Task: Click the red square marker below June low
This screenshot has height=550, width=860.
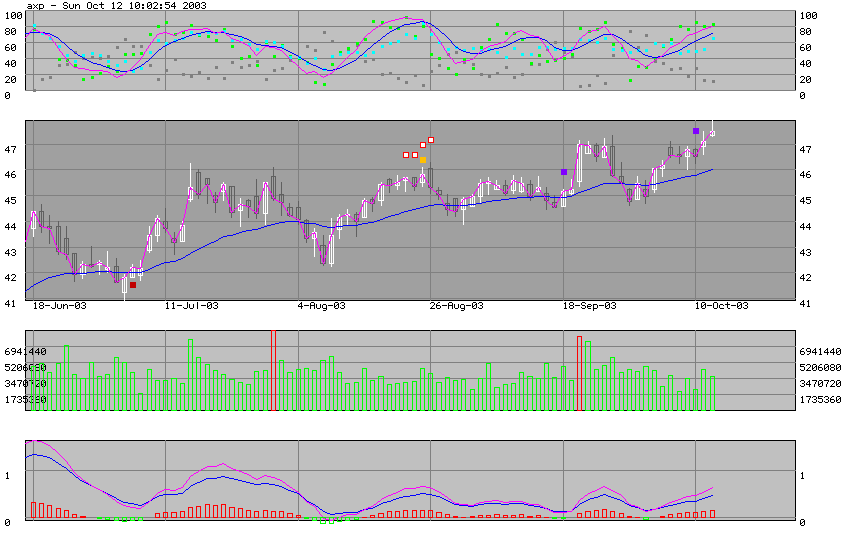Action: pos(133,285)
